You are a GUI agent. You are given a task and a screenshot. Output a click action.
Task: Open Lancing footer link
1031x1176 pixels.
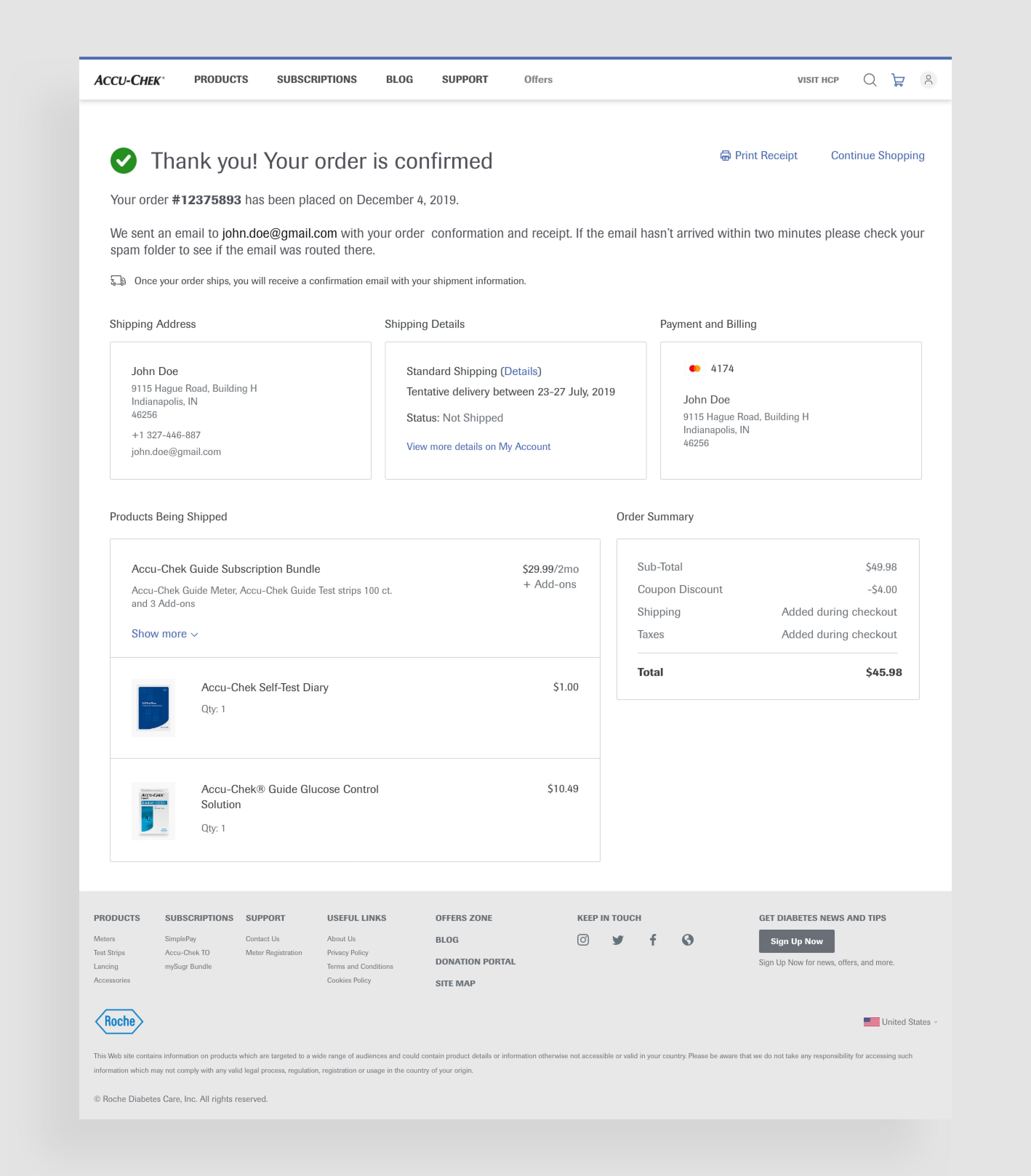[106, 966]
